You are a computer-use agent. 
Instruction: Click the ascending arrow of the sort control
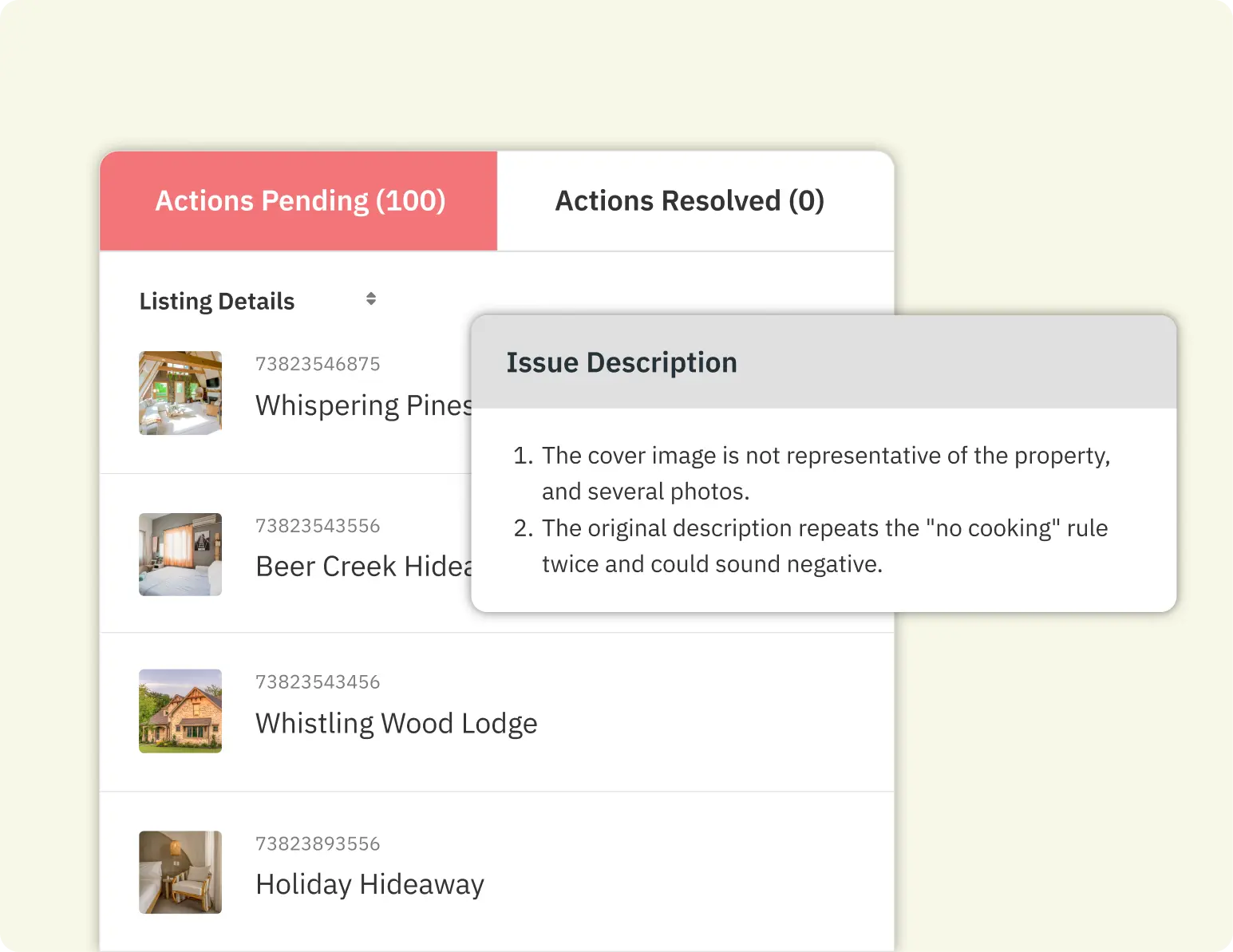[x=372, y=294]
